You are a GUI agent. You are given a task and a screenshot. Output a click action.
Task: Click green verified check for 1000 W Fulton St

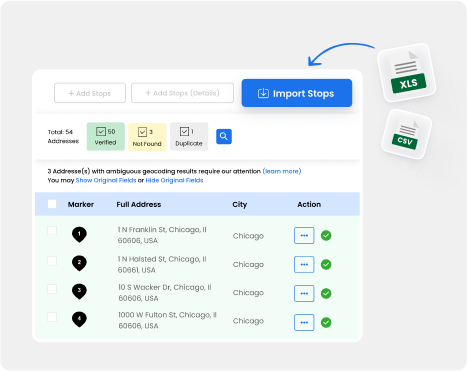(326, 322)
